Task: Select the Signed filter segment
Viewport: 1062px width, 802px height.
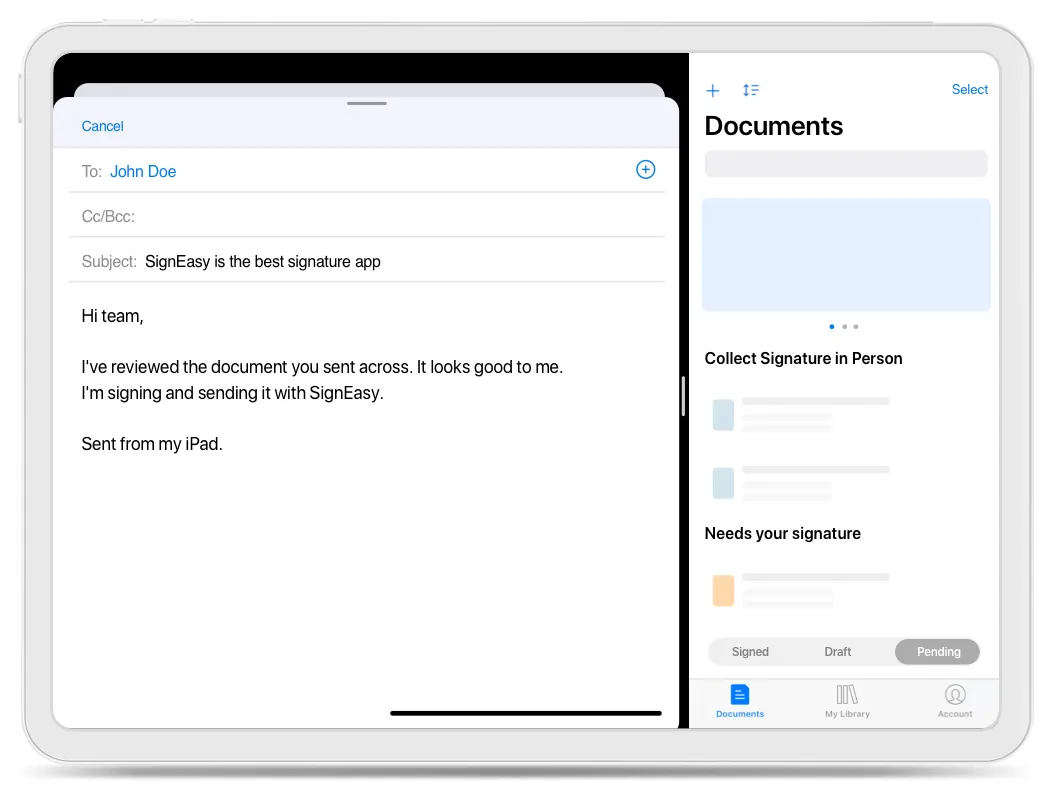Action: pos(750,652)
